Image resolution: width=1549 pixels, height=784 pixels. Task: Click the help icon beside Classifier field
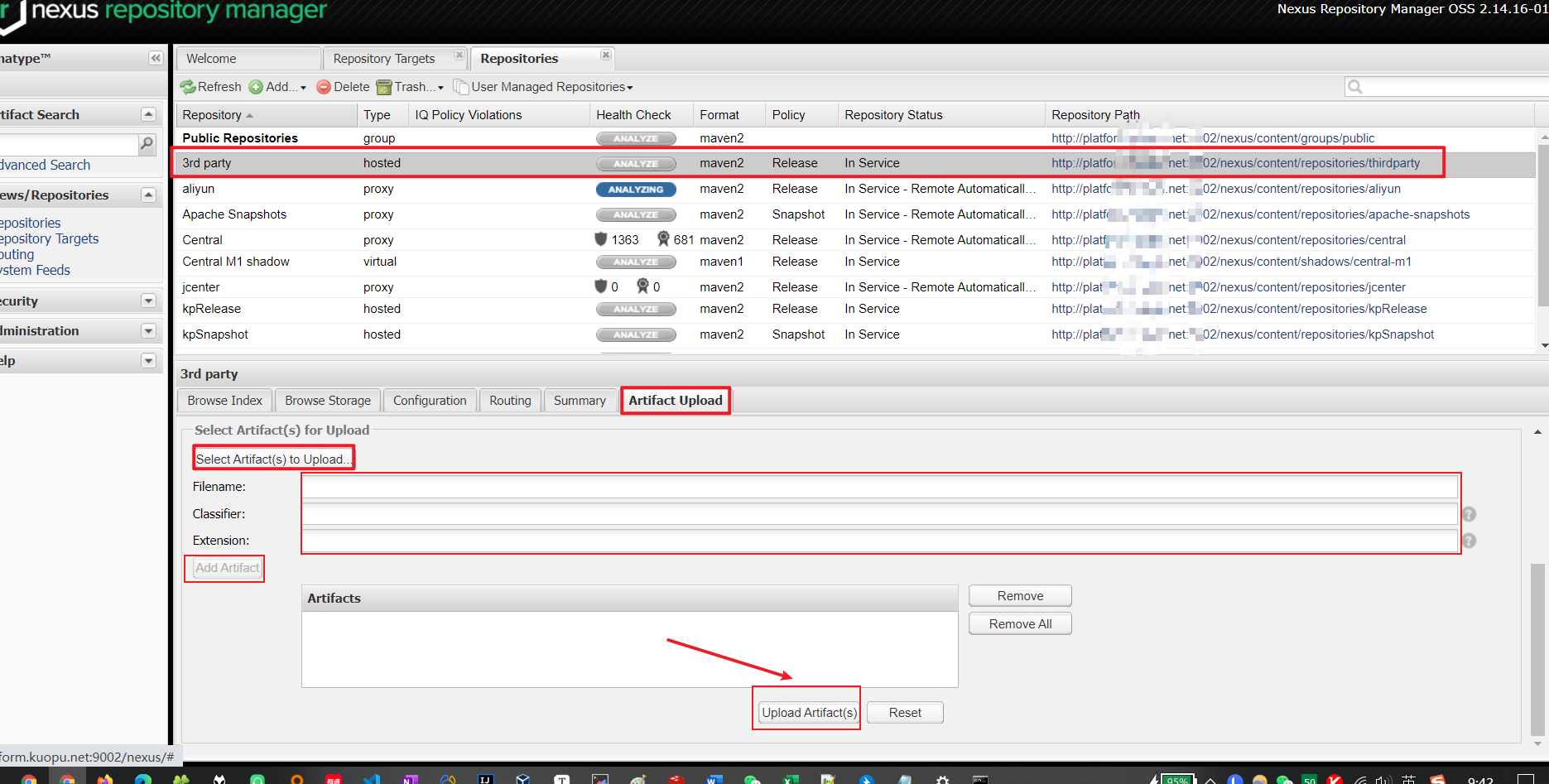[x=1469, y=514]
